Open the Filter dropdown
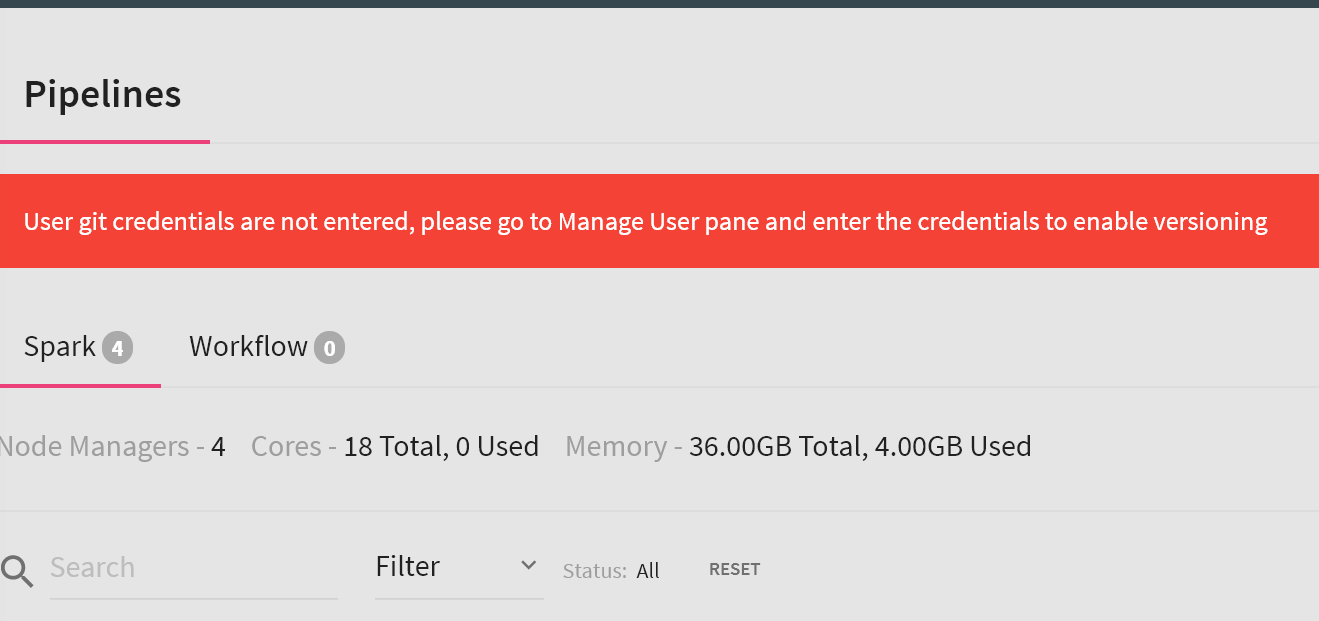This screenshot has width=1319, height=621. coord(458,566)
